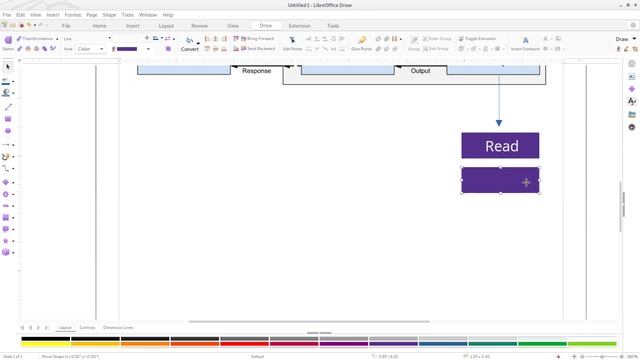Toggle the shadow square button
Image resolution: width=640 pixels, height=360 pixels.
click(168, 49)
